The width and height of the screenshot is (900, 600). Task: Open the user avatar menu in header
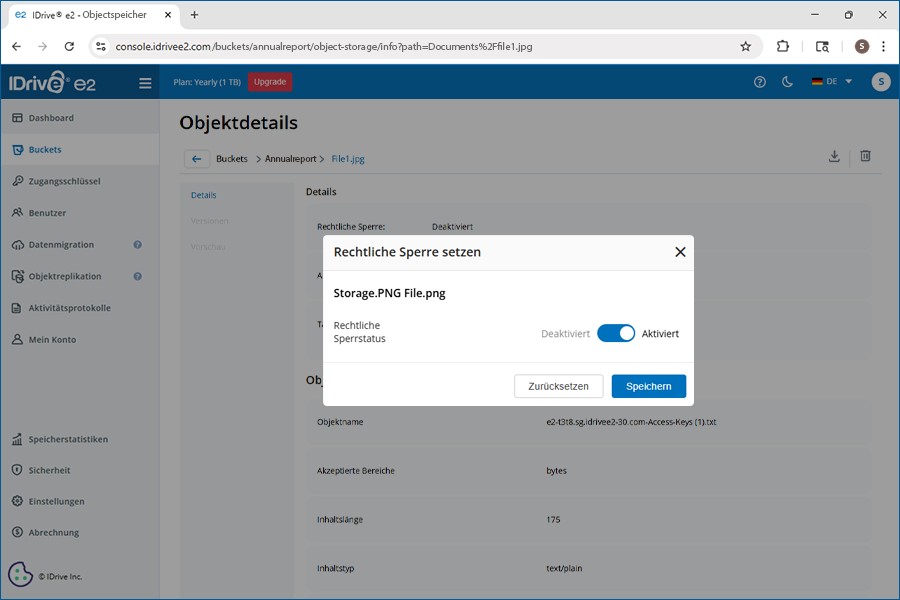click(880, 82)
